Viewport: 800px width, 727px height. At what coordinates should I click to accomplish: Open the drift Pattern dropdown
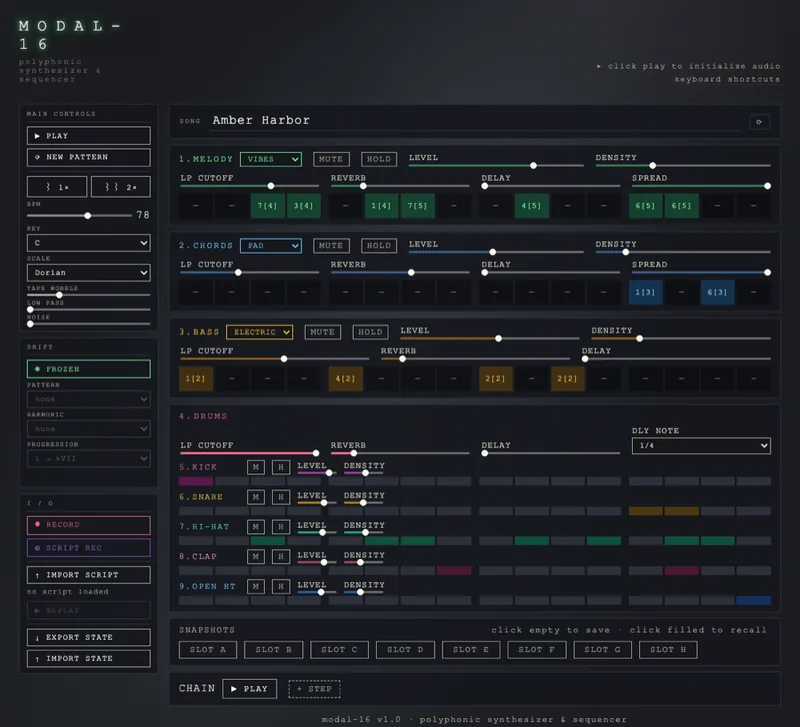(x=89, y=399)
